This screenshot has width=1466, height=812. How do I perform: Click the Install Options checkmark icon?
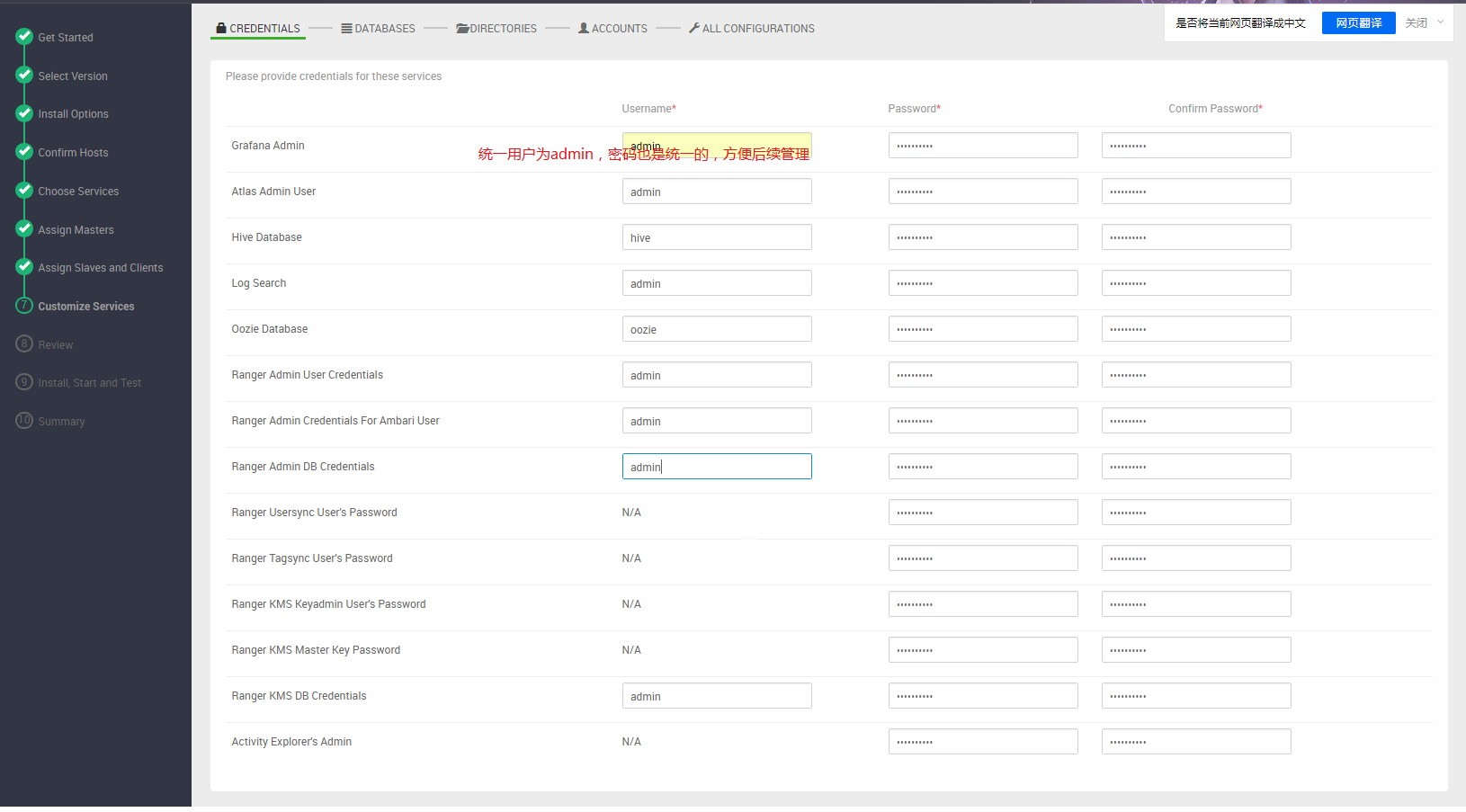[24, 113]
